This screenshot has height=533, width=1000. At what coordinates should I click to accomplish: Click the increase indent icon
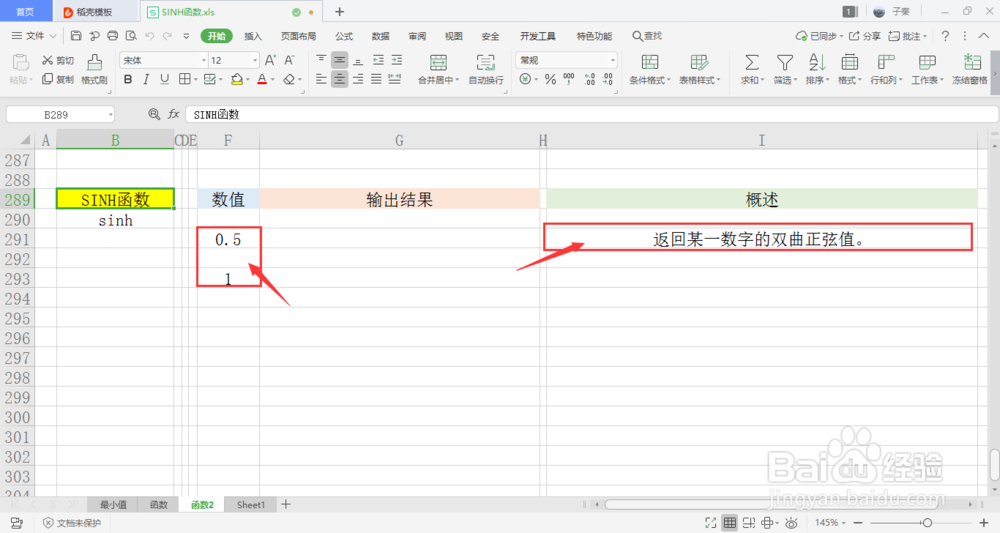(397, 60)
